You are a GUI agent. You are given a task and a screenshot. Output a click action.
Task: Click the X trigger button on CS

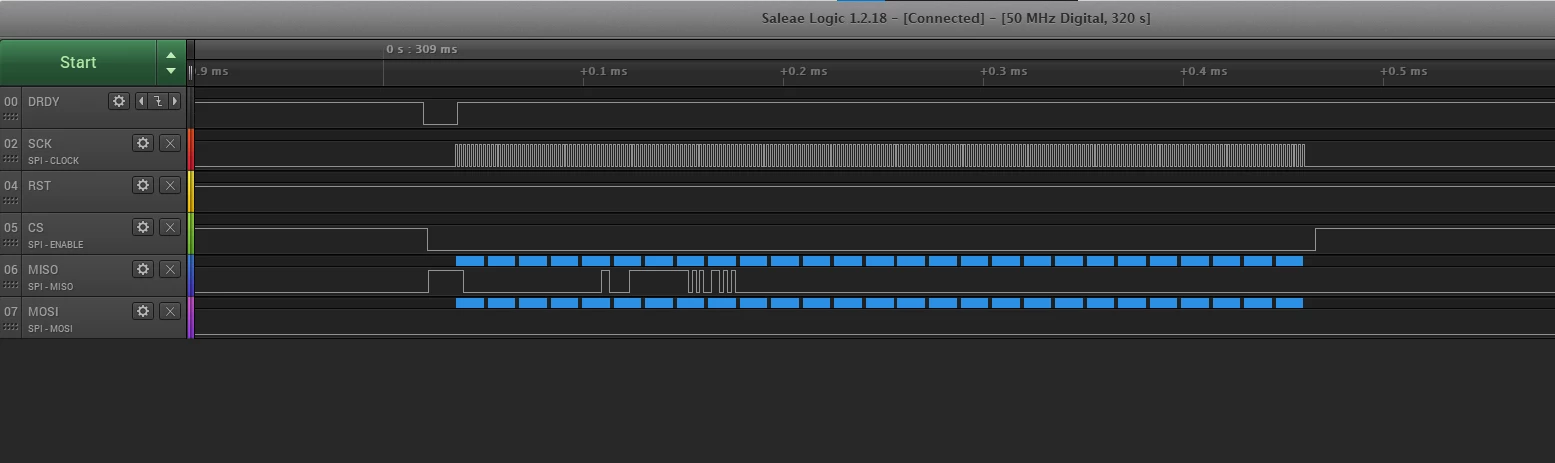click(x=170, y=227)
